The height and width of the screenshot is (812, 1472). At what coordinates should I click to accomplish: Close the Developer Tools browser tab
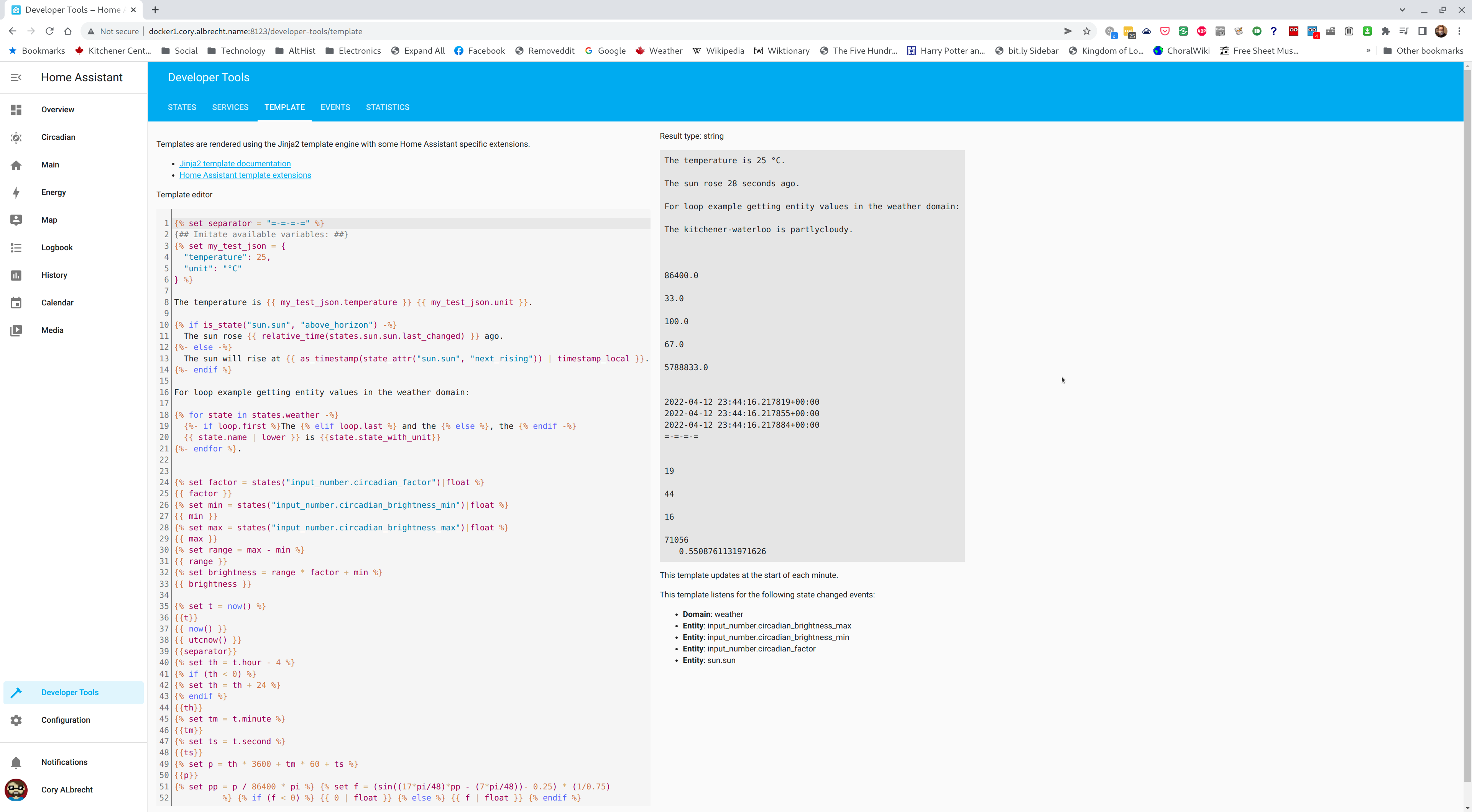pyautogui.click(x=134, y=10)
